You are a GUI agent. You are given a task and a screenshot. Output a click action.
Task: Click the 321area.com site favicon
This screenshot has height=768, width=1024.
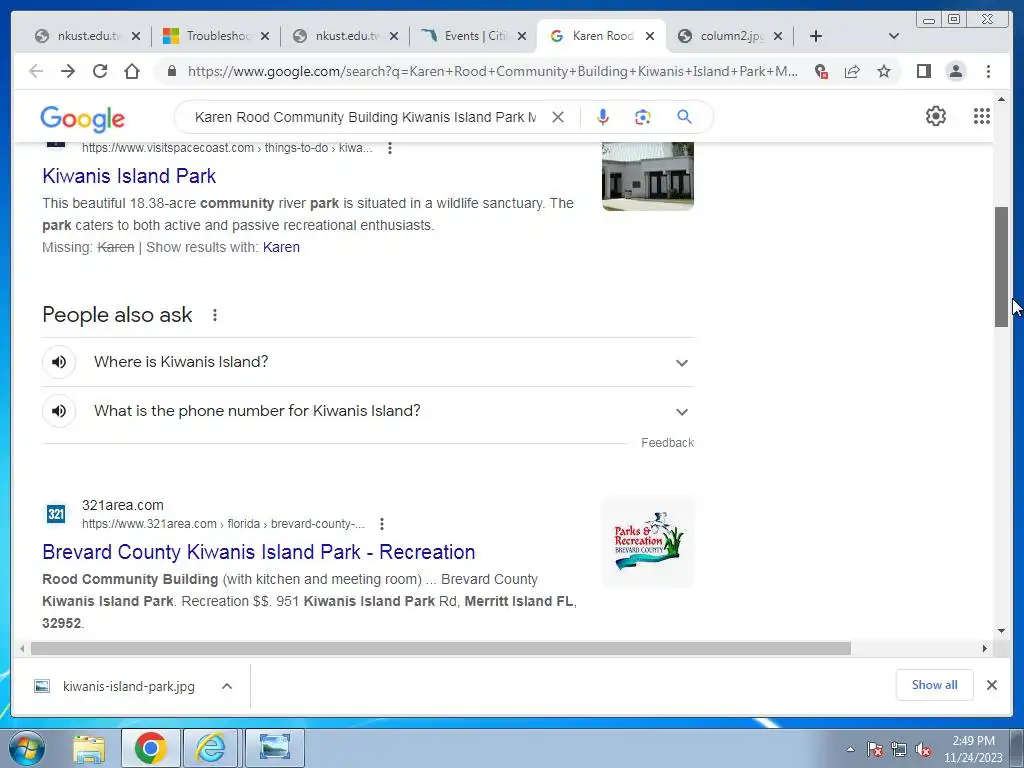coord(56,514)
